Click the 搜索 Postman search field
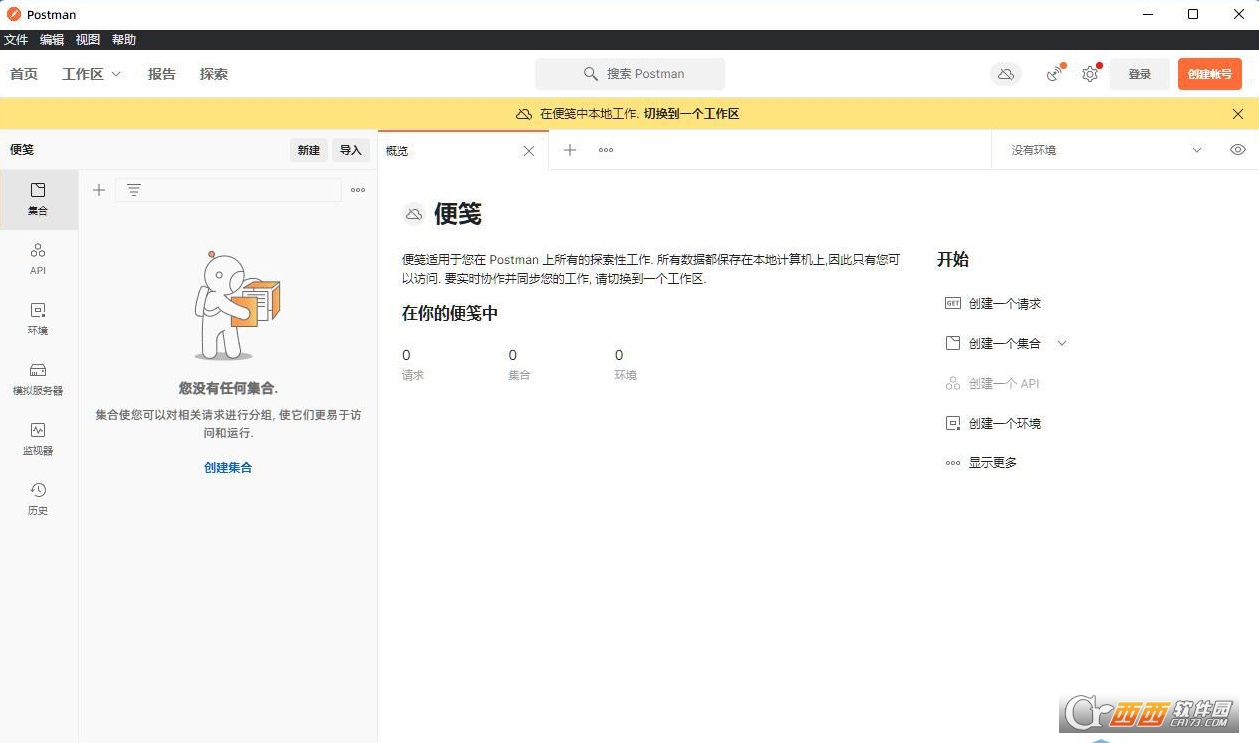1259x743 pixels. coord(630,74)
